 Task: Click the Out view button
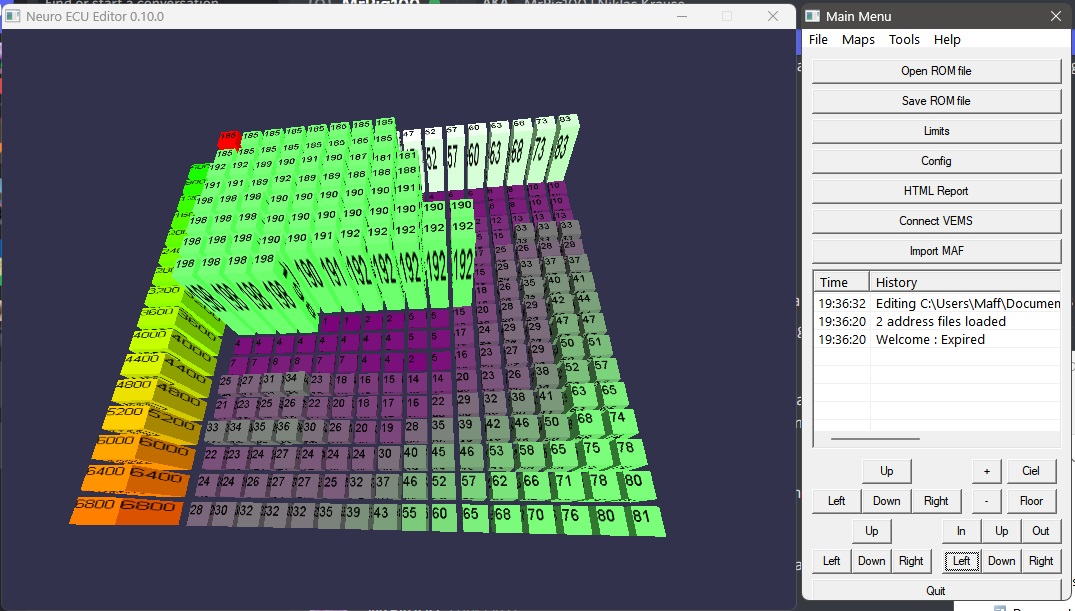click(x=1041, y=531)
